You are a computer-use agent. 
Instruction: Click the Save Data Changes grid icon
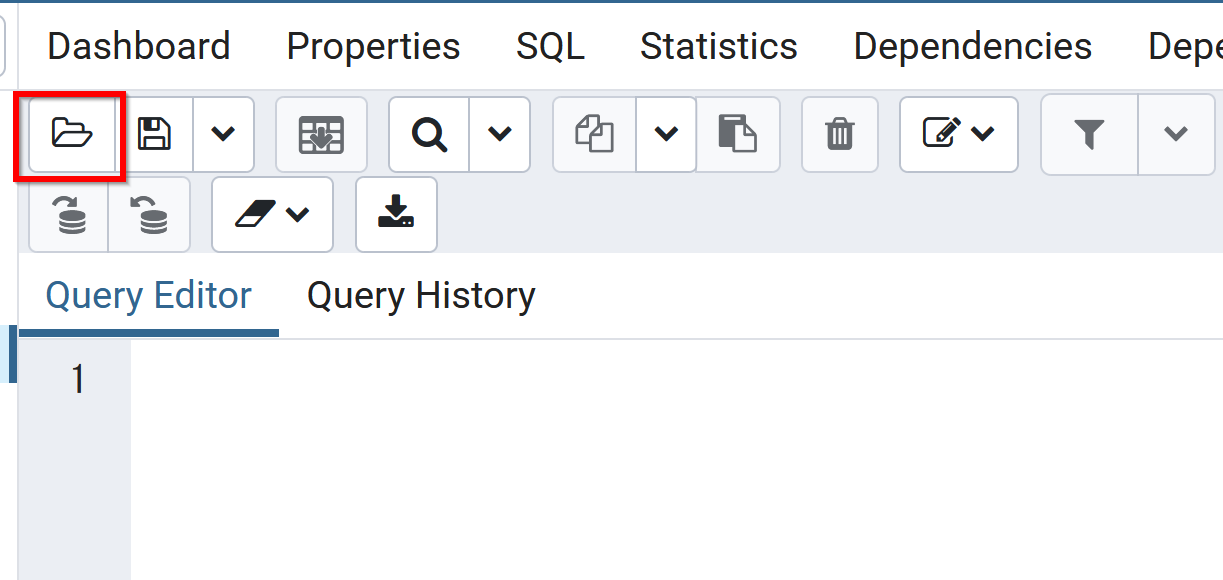click(321, 134)
